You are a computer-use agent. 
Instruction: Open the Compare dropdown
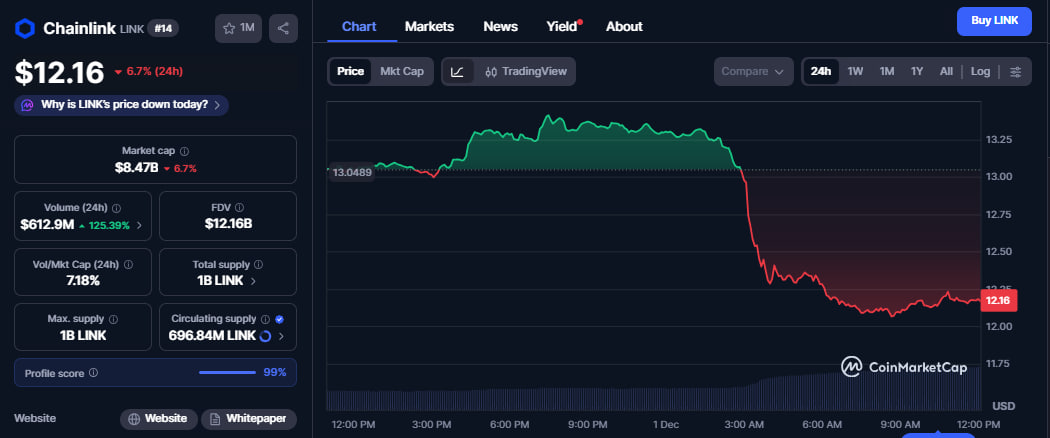pos(753,72)
